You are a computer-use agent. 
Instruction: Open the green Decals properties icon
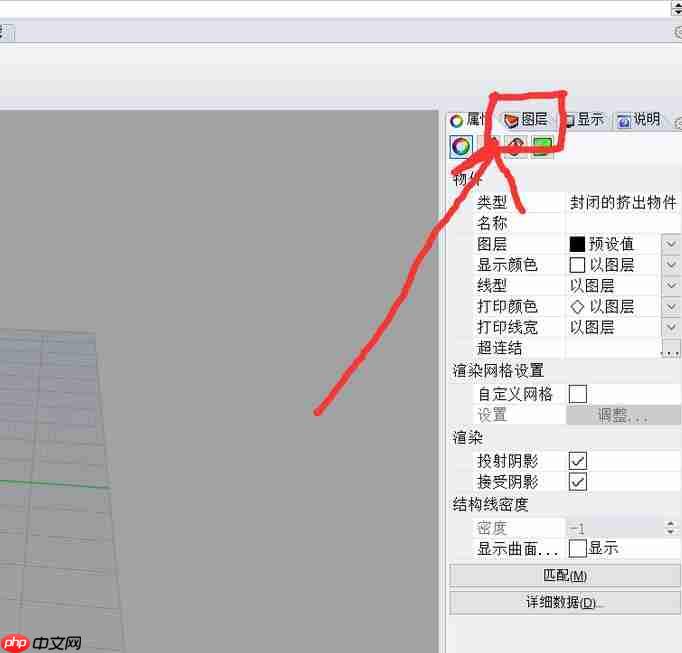542,146
